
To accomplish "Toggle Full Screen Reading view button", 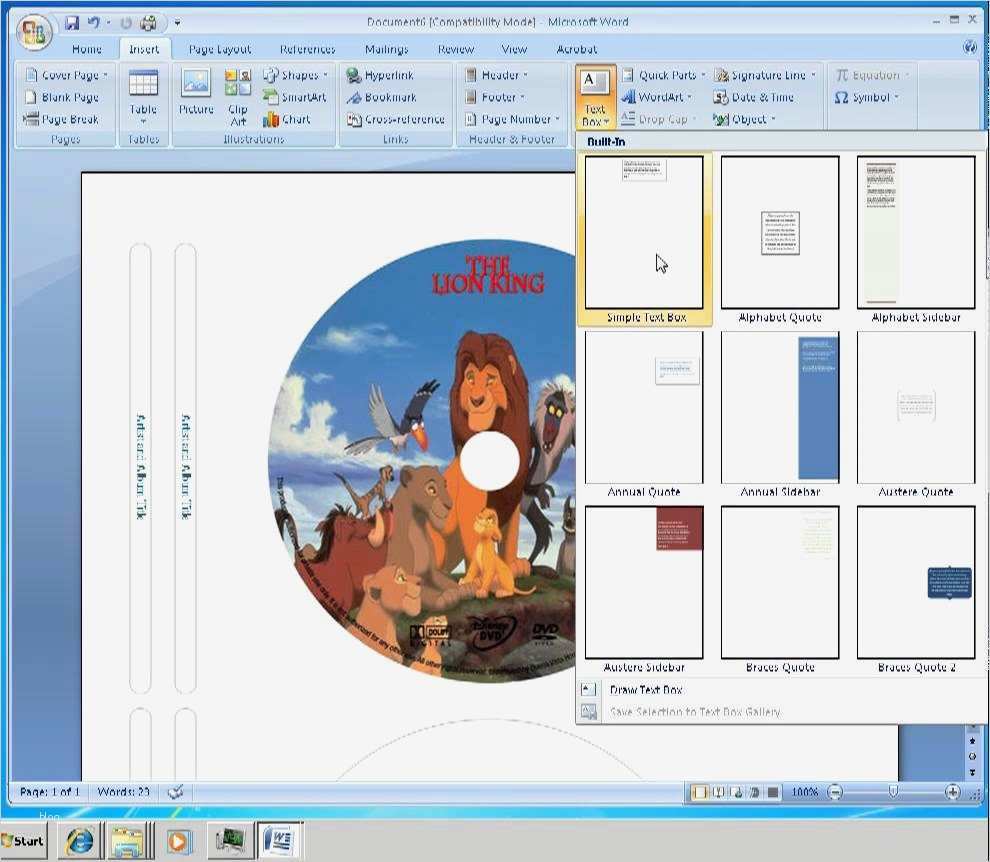I will tap(719, 792).
